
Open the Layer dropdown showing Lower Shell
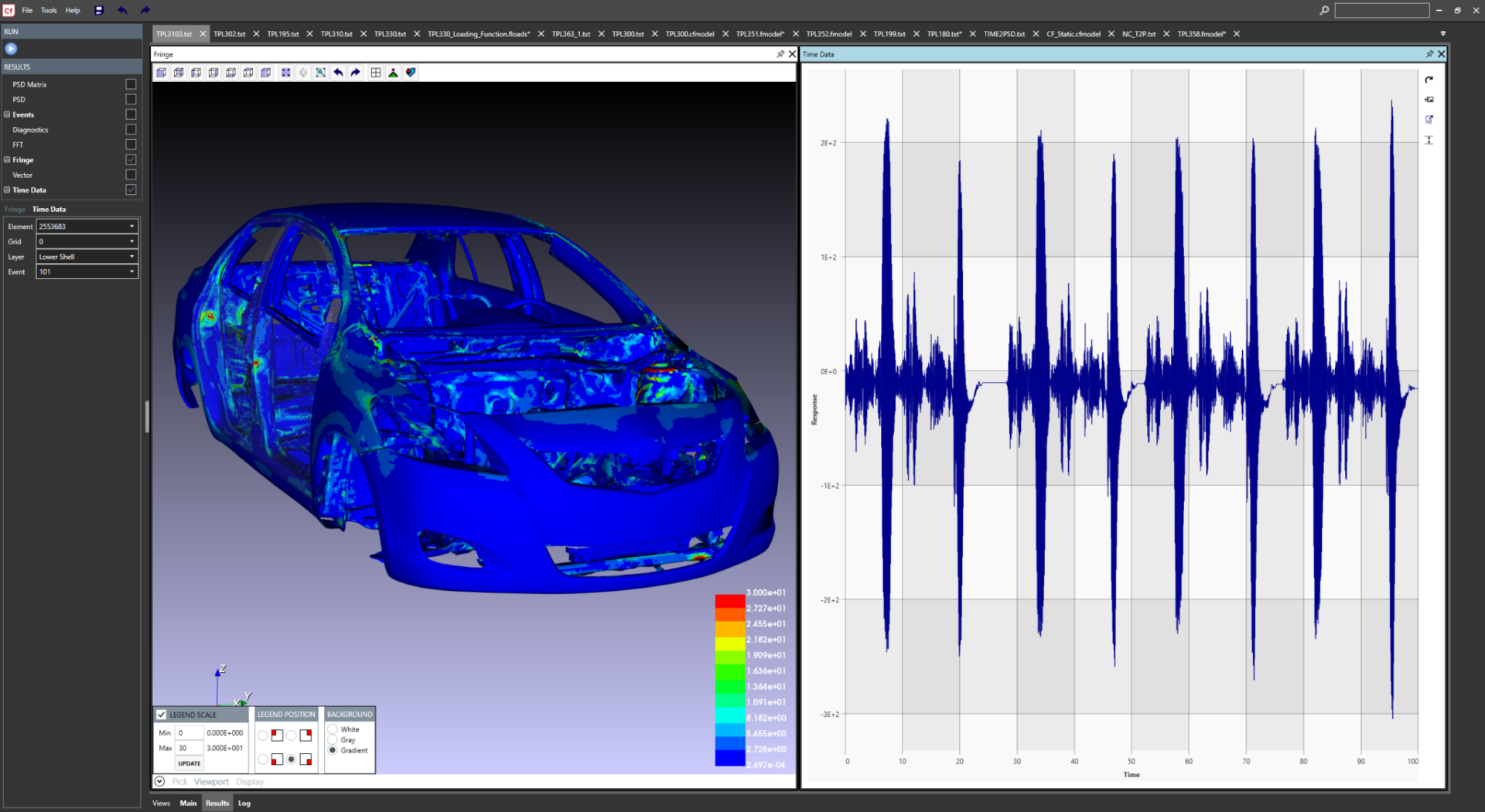coord(87,257)
